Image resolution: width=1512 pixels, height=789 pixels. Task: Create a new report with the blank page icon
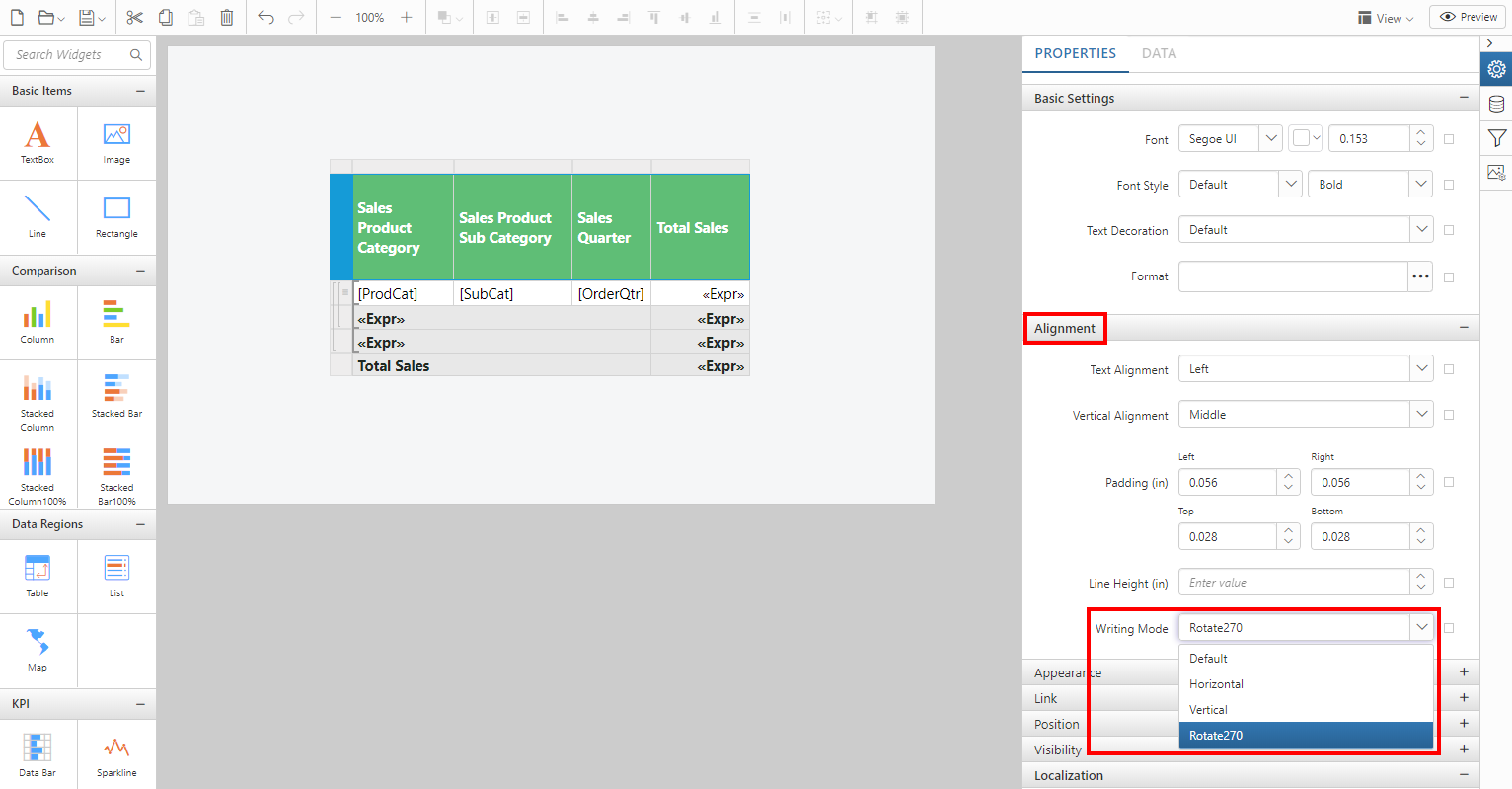(x=17, y=18)
